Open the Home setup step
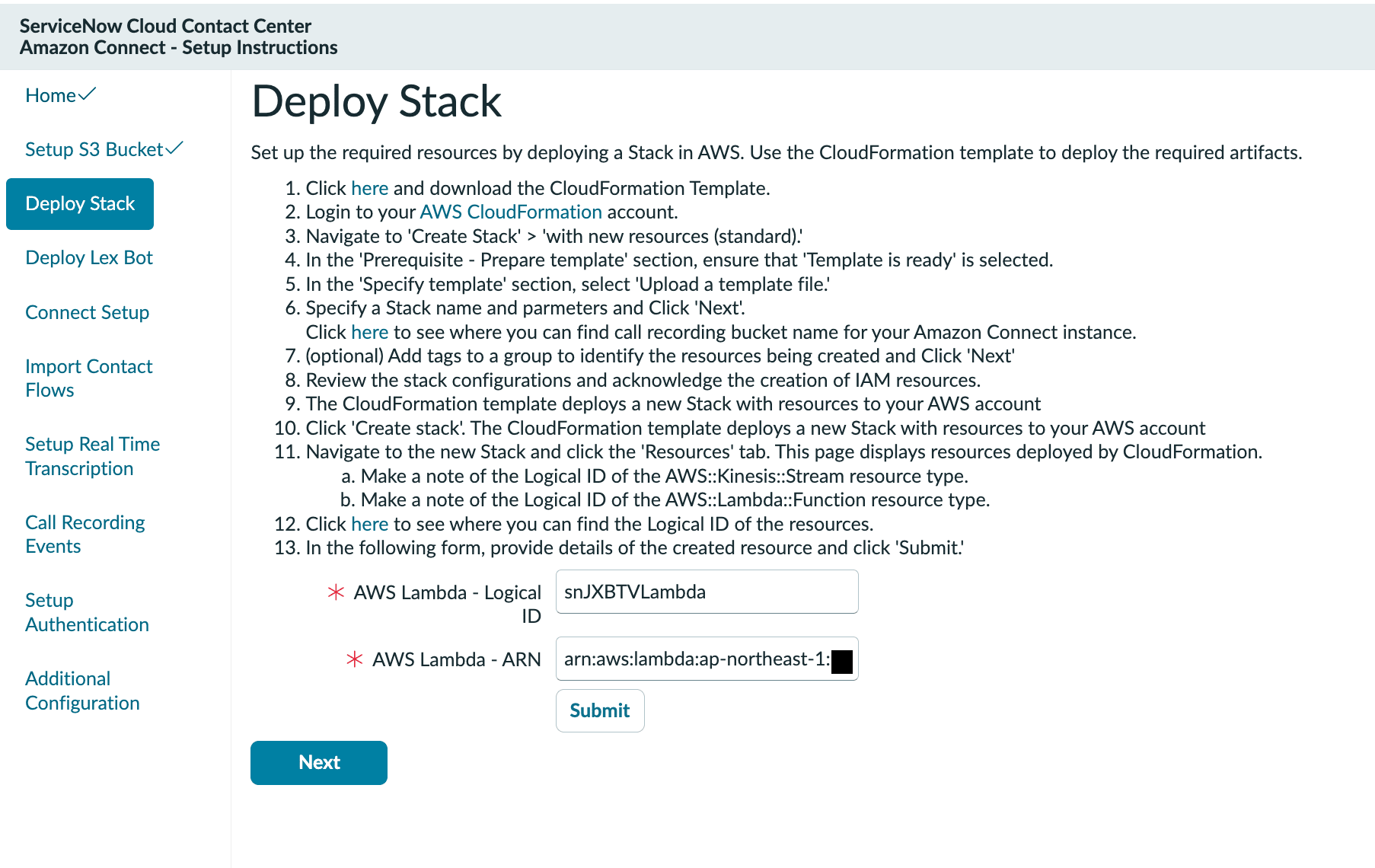This screenshot has width=1375, height=868. click(51, 95)
